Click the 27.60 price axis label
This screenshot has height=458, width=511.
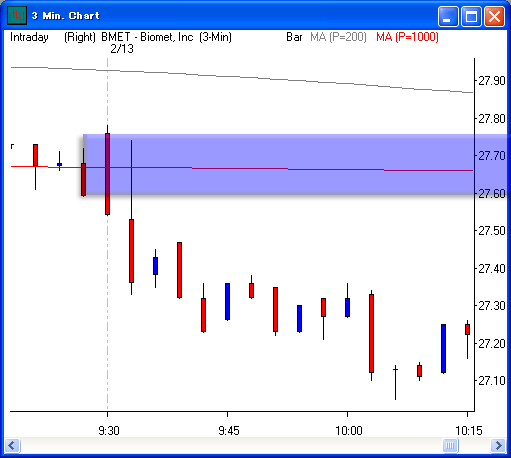(492, 193)
